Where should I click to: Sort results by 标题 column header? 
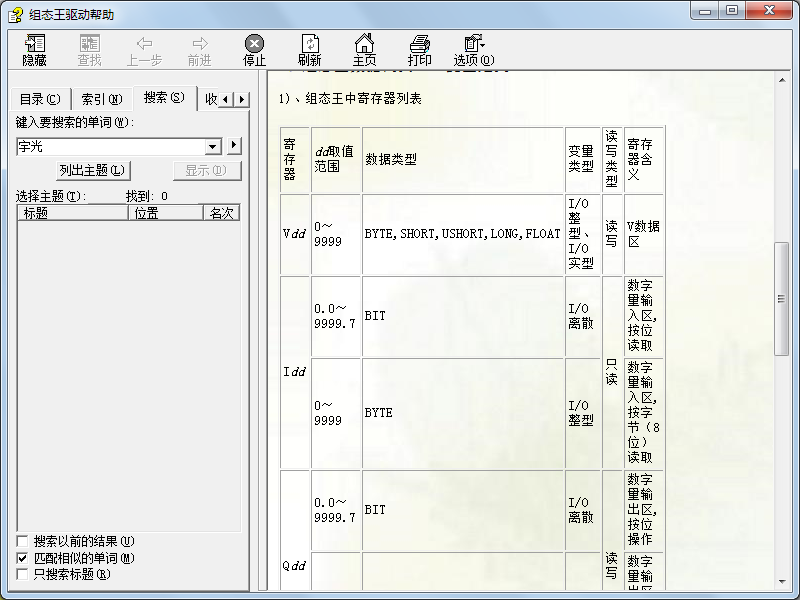coord(73,213)
